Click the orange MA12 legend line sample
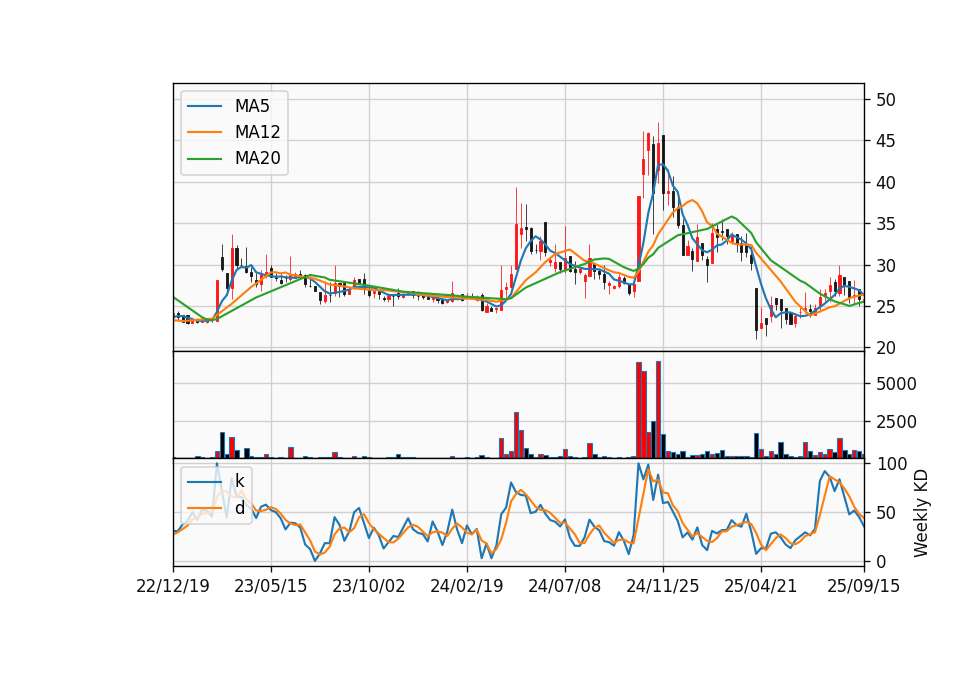The image size is (960, 690). point(204,132)
